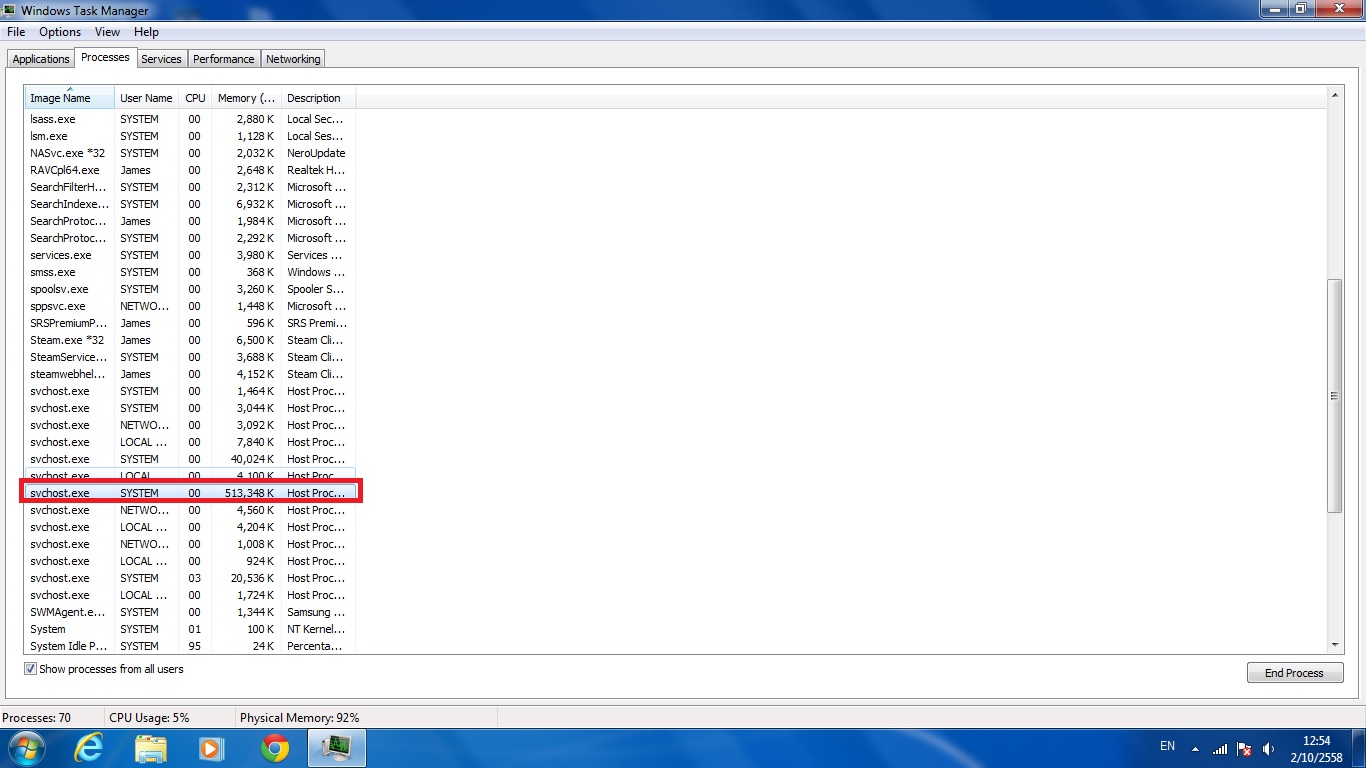Open Windows Media Player taskbar icon
The image size is (1366, 768).
tap(210, 748)
